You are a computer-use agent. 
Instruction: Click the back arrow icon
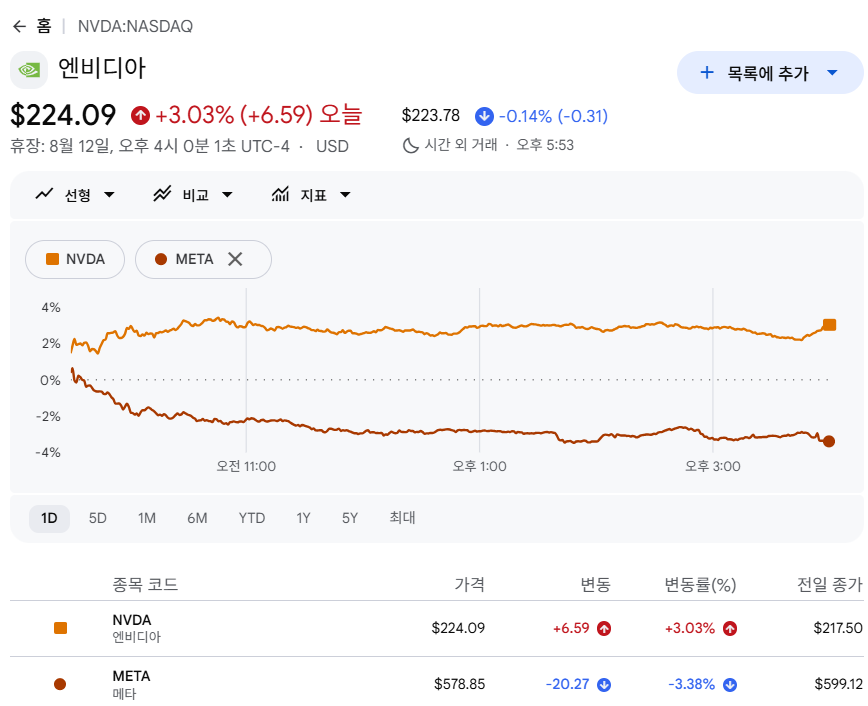pyautogui.click(x=19, y=27)
